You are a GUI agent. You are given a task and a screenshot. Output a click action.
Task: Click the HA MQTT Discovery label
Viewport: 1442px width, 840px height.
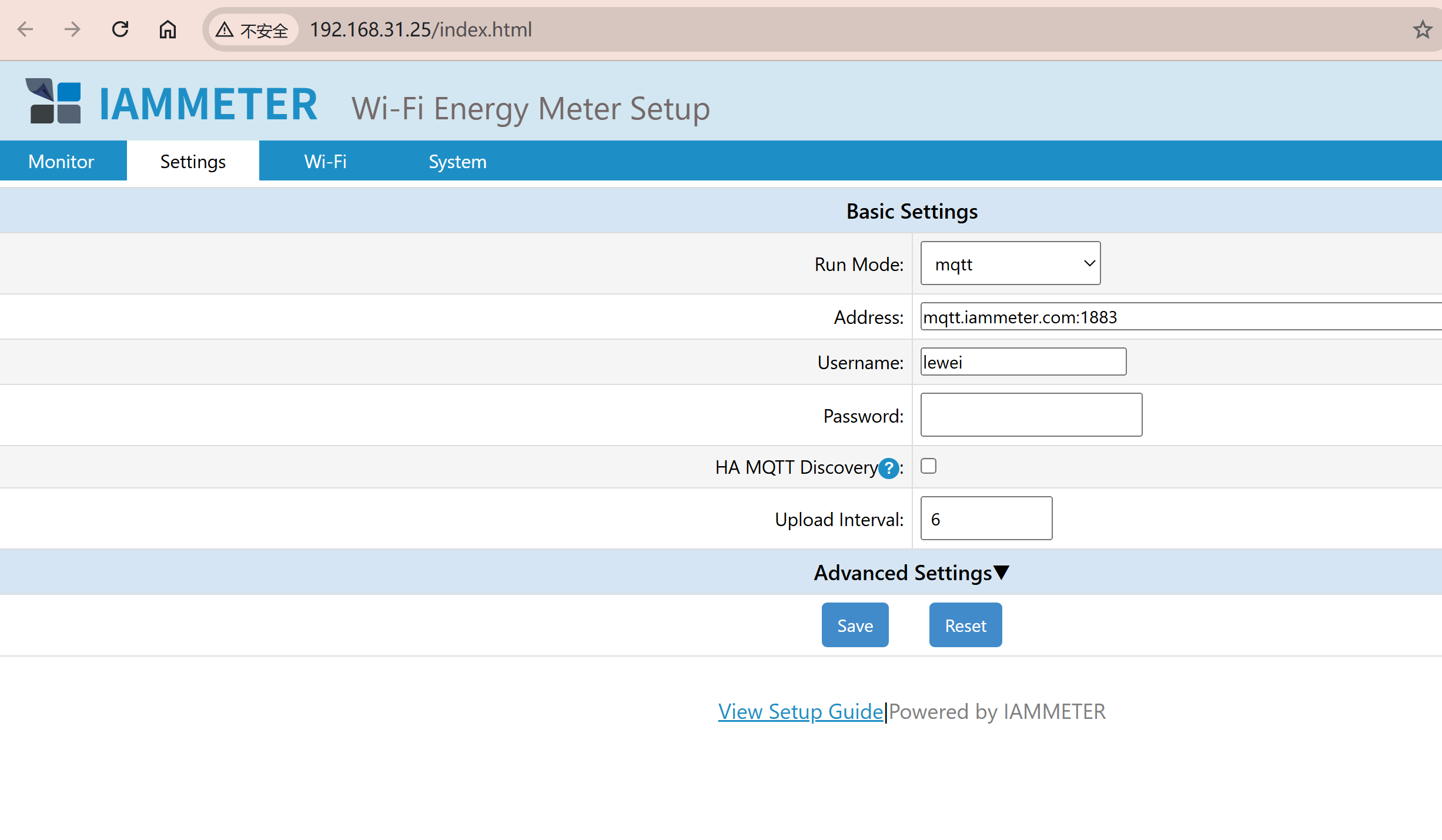pos(797,467)
